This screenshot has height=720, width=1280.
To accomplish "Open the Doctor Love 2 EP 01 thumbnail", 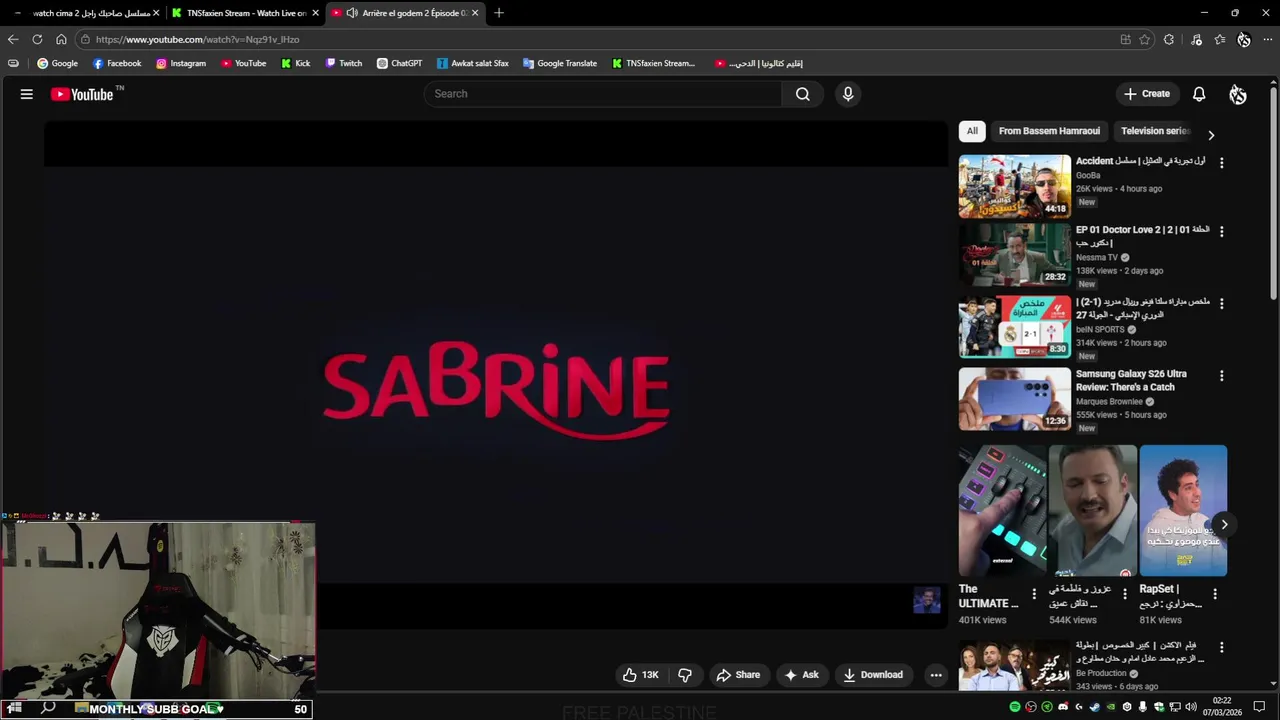I will pos(1015,255).
